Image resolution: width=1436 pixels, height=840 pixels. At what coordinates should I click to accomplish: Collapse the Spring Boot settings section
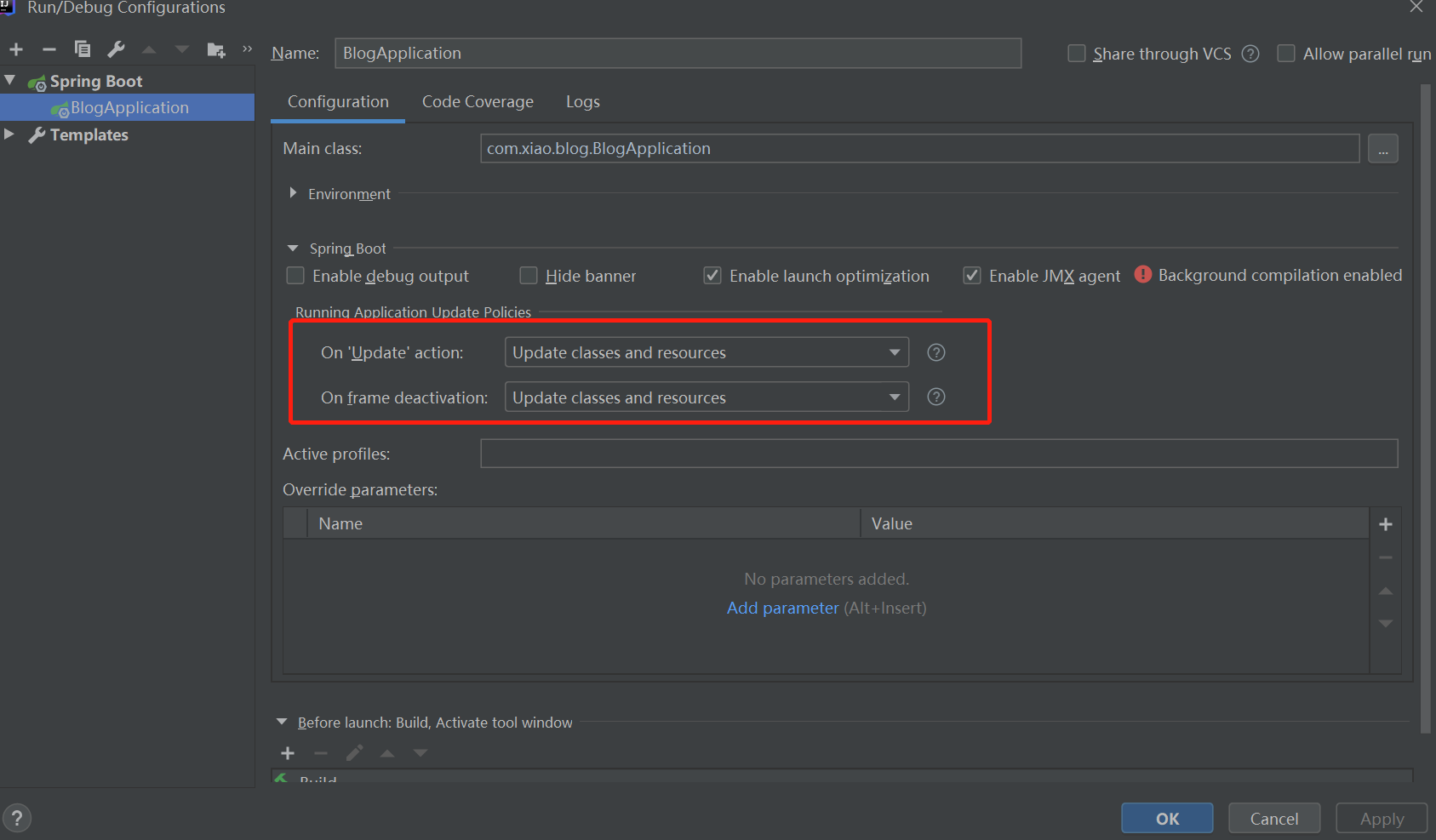[x=293, y=249]
